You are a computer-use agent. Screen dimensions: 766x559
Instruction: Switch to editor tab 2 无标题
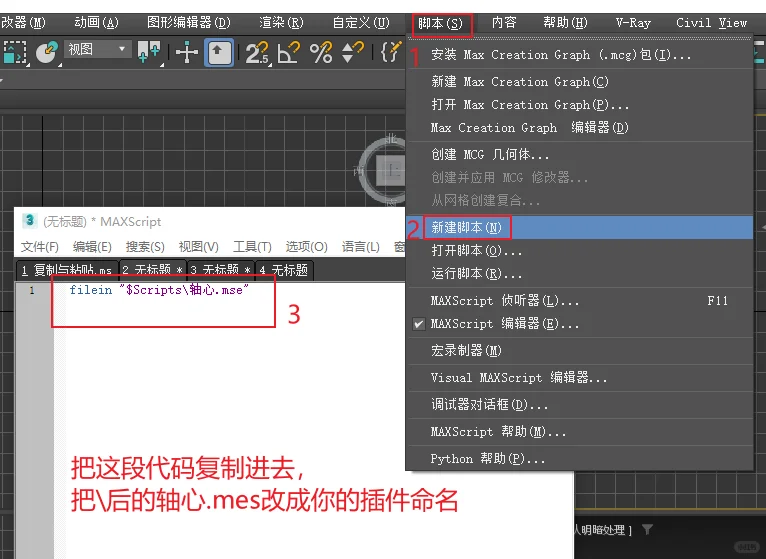click(152, 270)
